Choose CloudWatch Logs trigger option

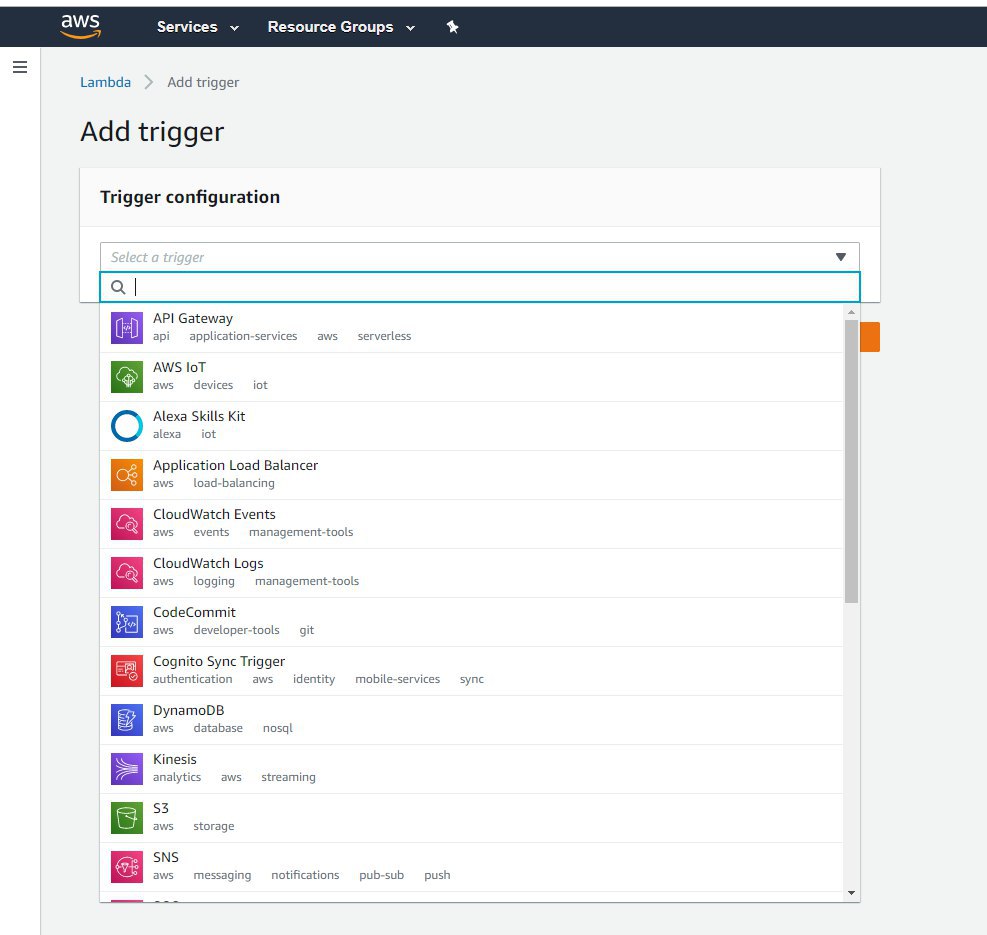pos(471,574)
